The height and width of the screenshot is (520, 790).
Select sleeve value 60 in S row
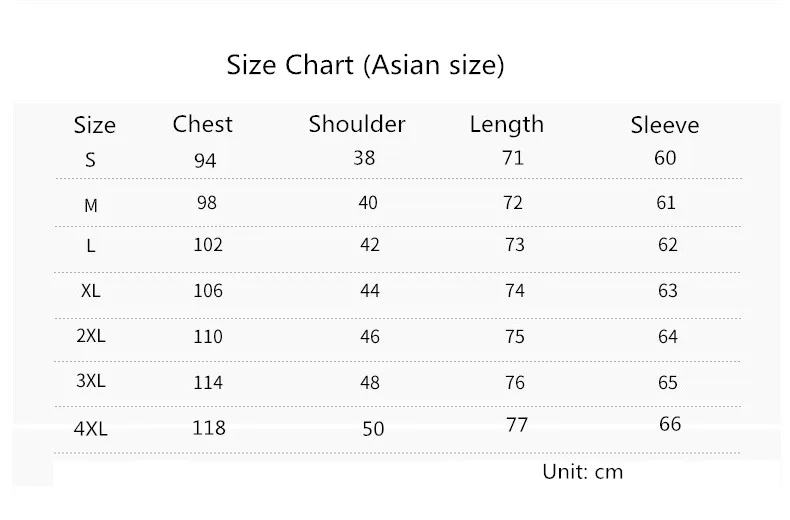665,158
